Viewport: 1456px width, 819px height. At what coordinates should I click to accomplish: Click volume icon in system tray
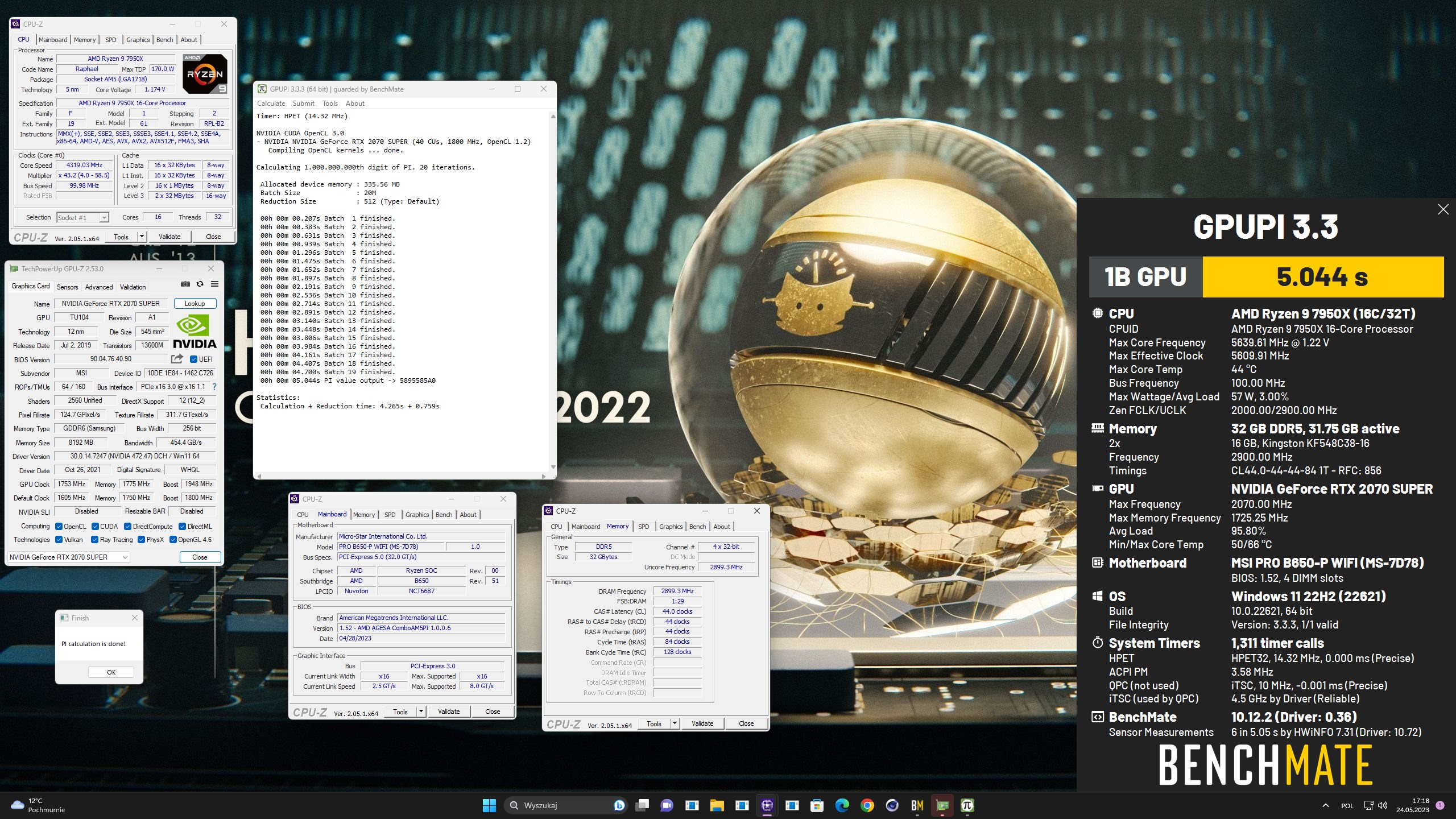(1383, 805)
